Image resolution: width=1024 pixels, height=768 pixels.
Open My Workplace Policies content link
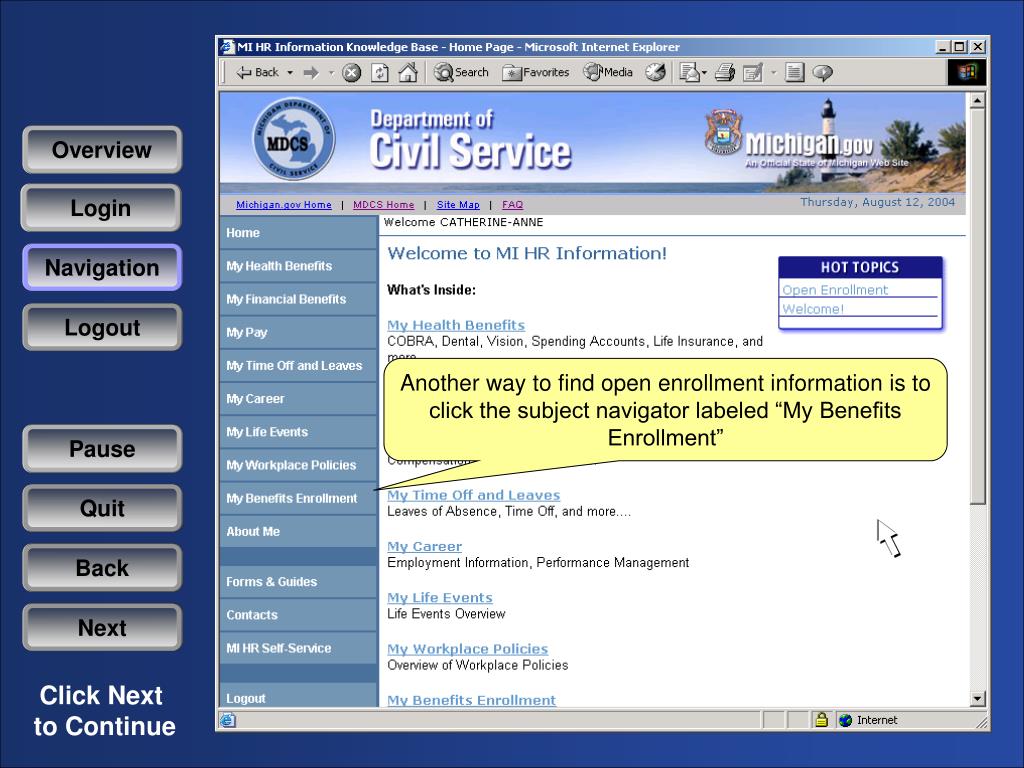[468, 649]
